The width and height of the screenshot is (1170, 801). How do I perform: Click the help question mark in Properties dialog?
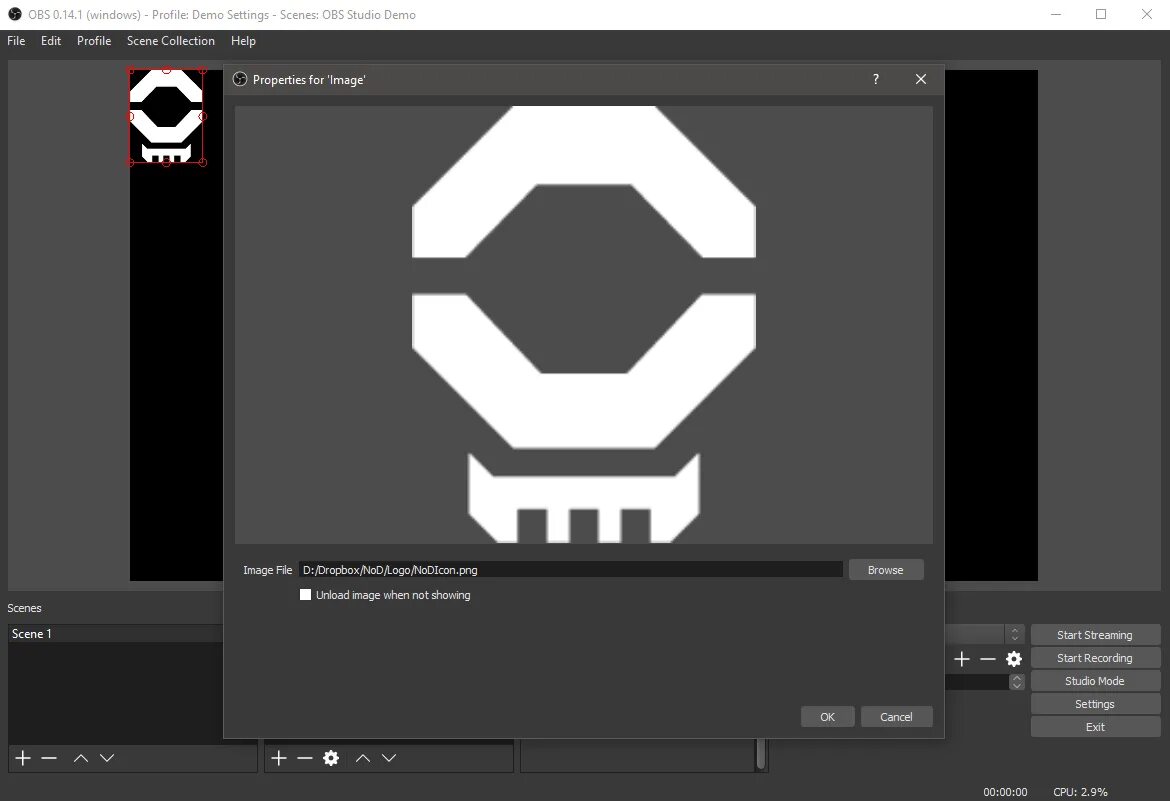875,79
